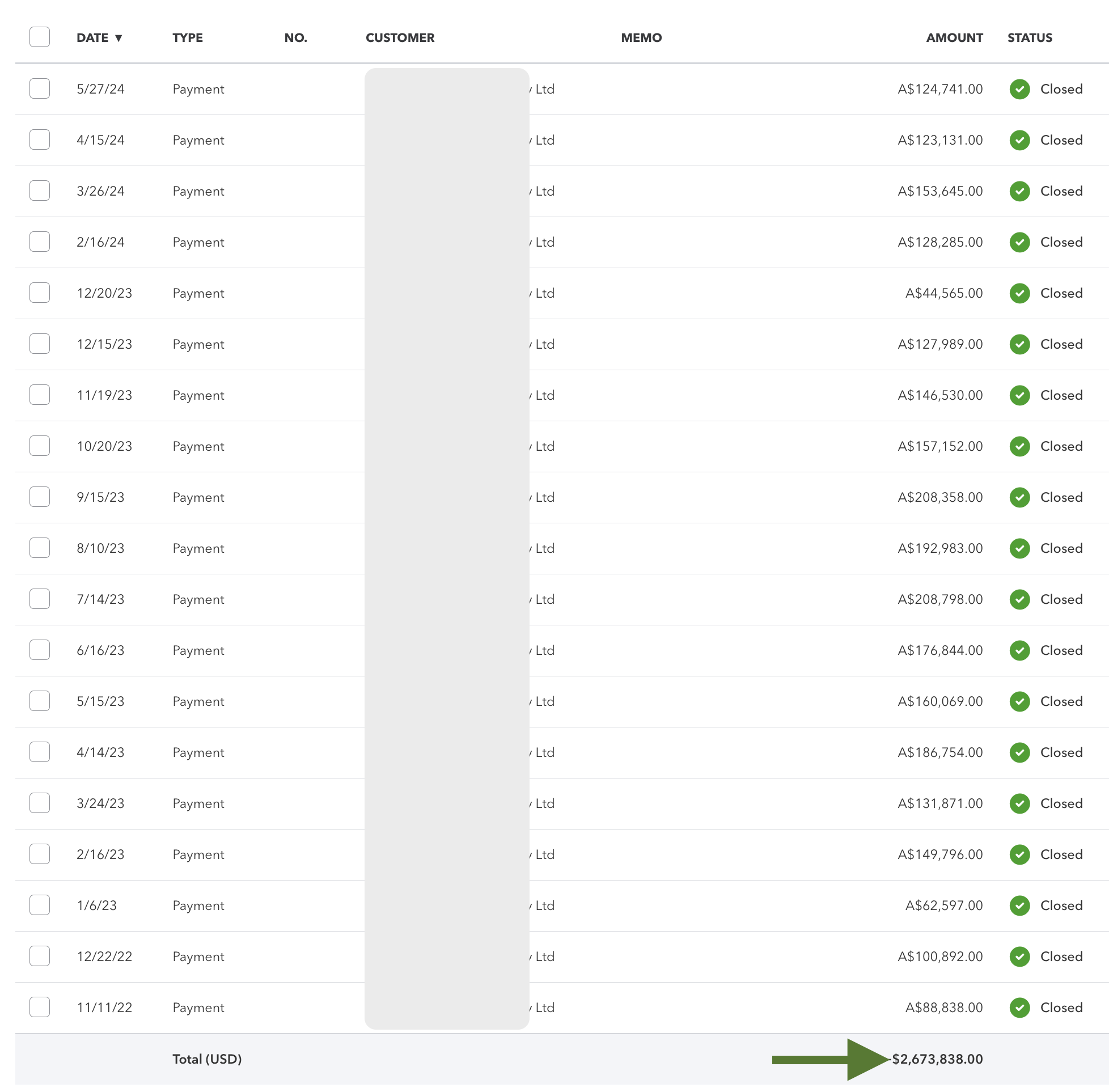Click the STATUS column header
Screen dimensions: 1109x1092
1029,38
